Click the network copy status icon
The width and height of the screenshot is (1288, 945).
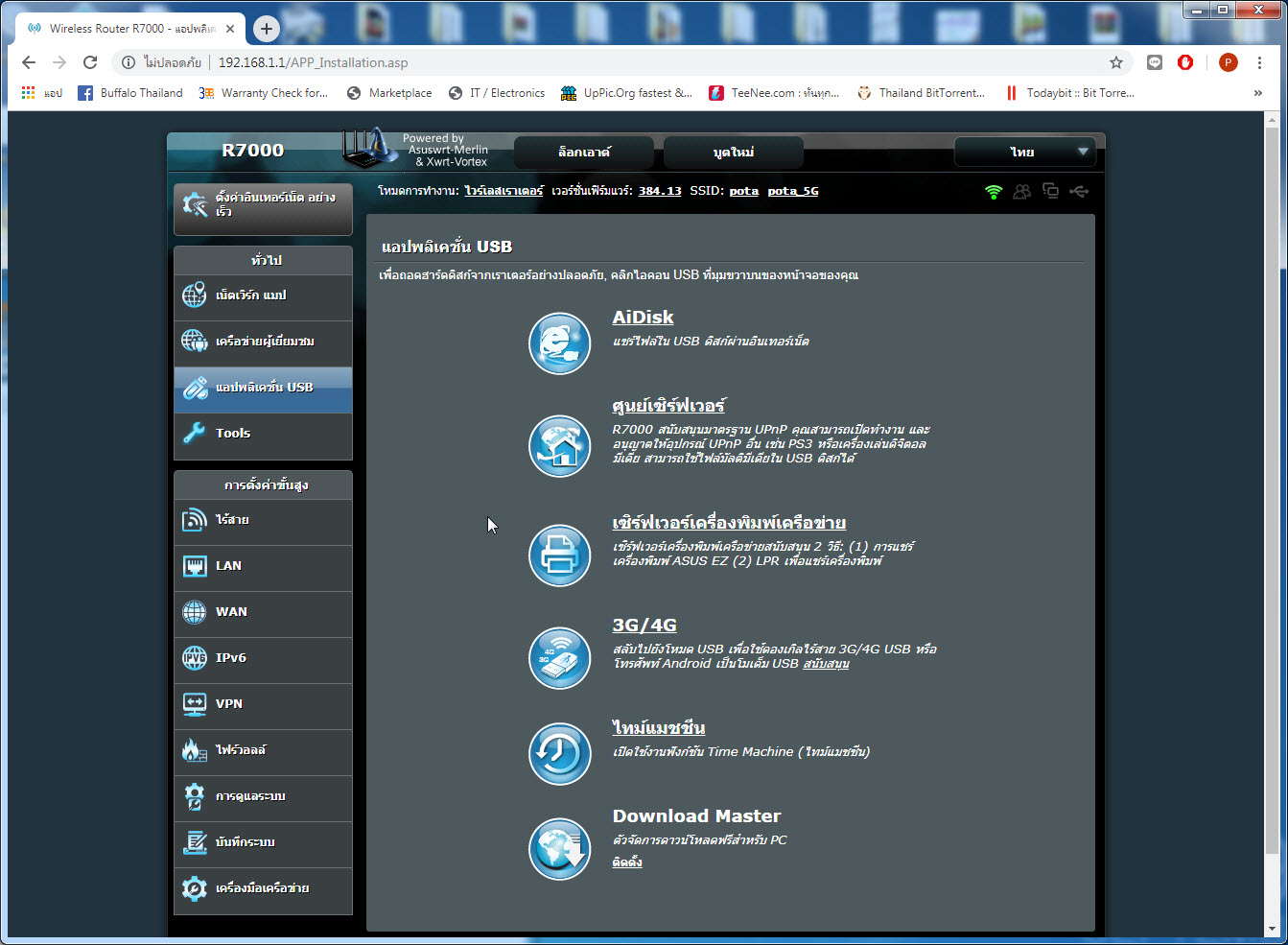point(1050,191)
